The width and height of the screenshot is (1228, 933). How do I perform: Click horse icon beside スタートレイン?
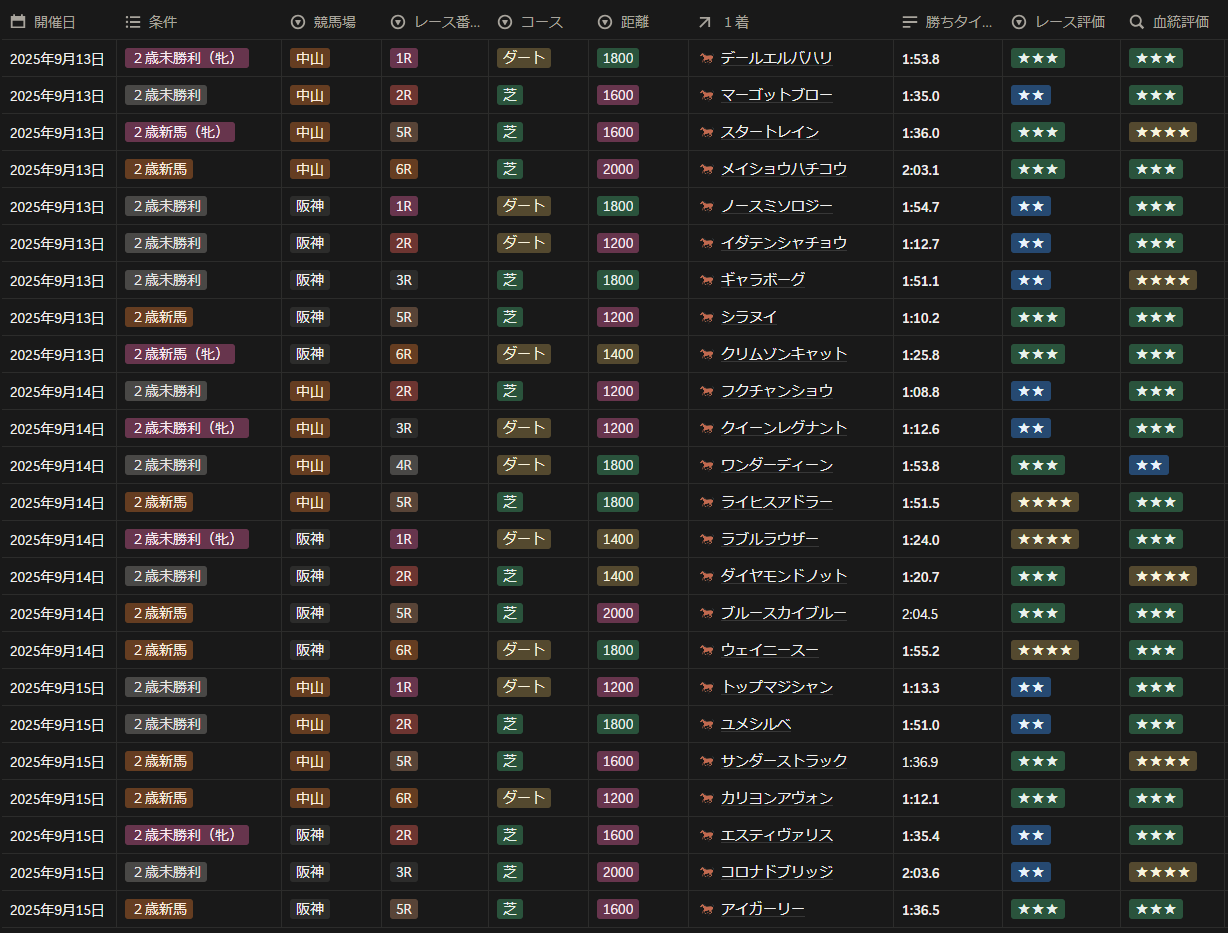(x=707, y=132)
